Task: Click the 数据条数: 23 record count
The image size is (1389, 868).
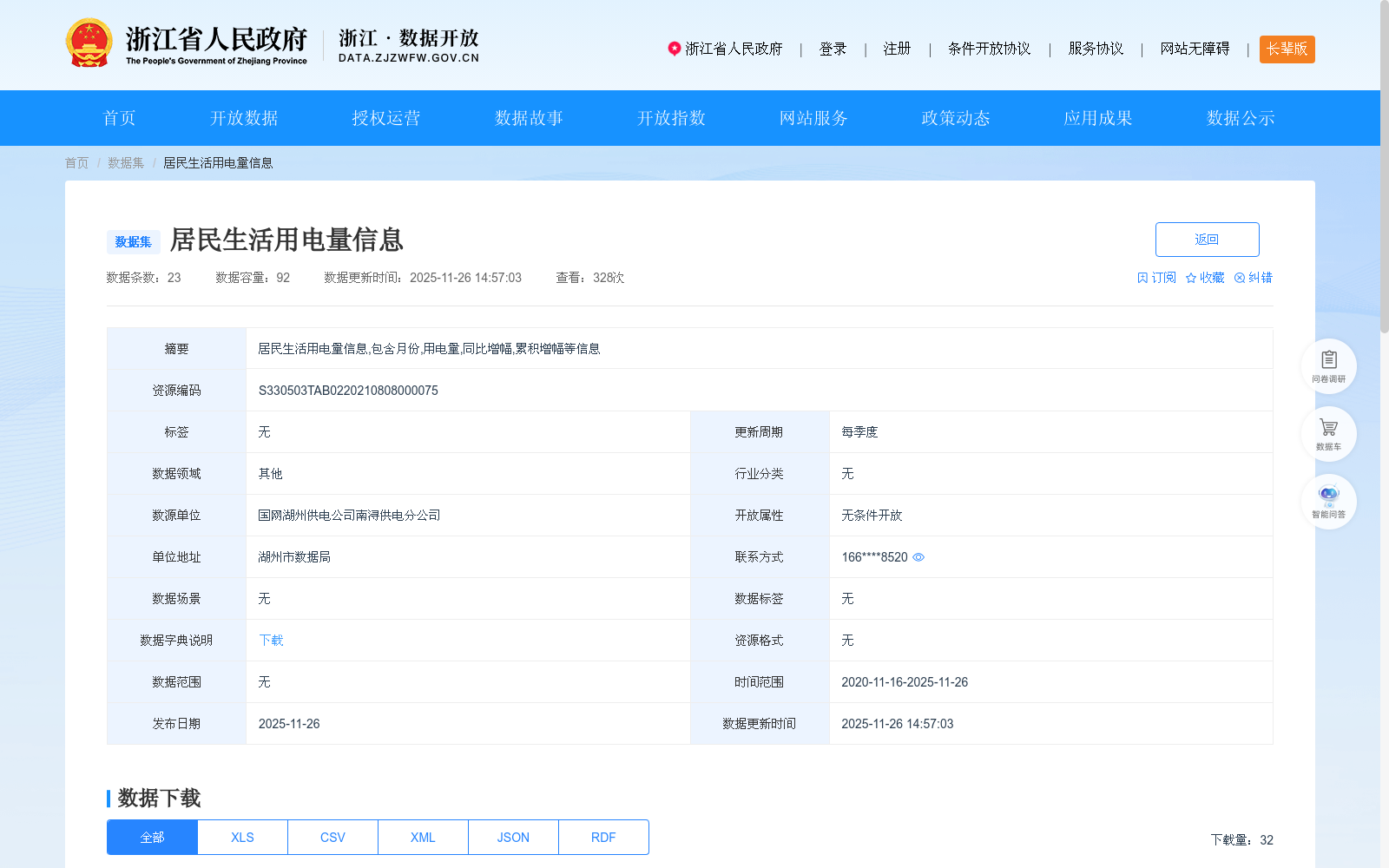Action: point(143,278)
